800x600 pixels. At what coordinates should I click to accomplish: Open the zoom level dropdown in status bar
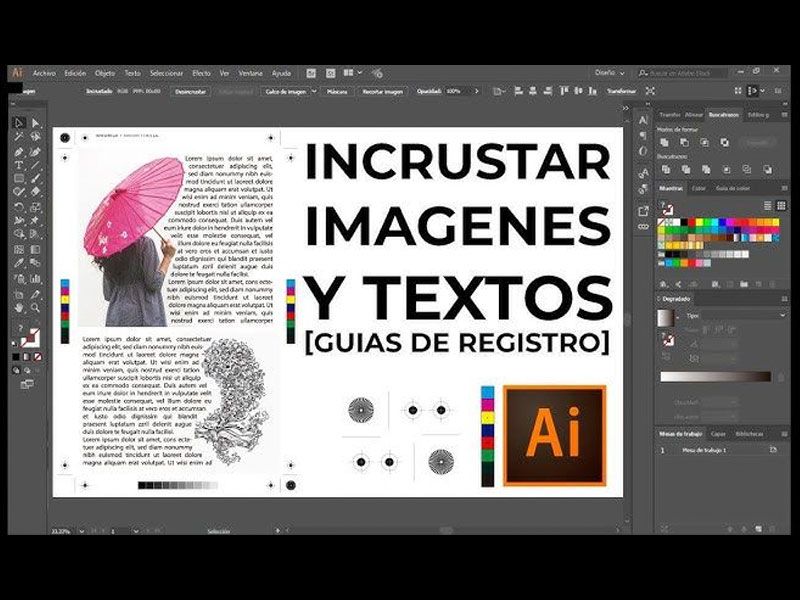(x=81, y=531)
